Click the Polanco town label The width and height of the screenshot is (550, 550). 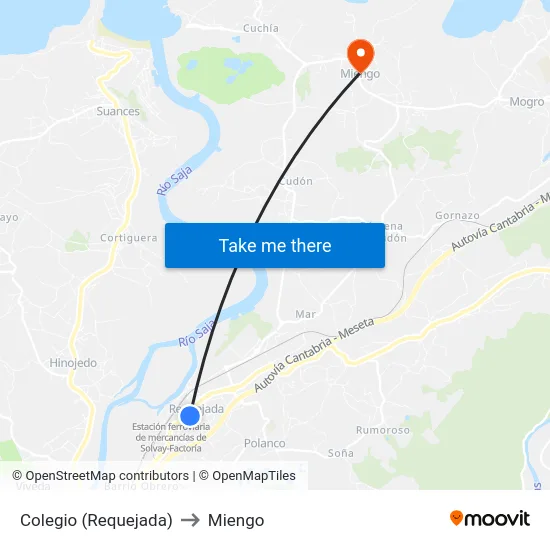coord(264,443)
